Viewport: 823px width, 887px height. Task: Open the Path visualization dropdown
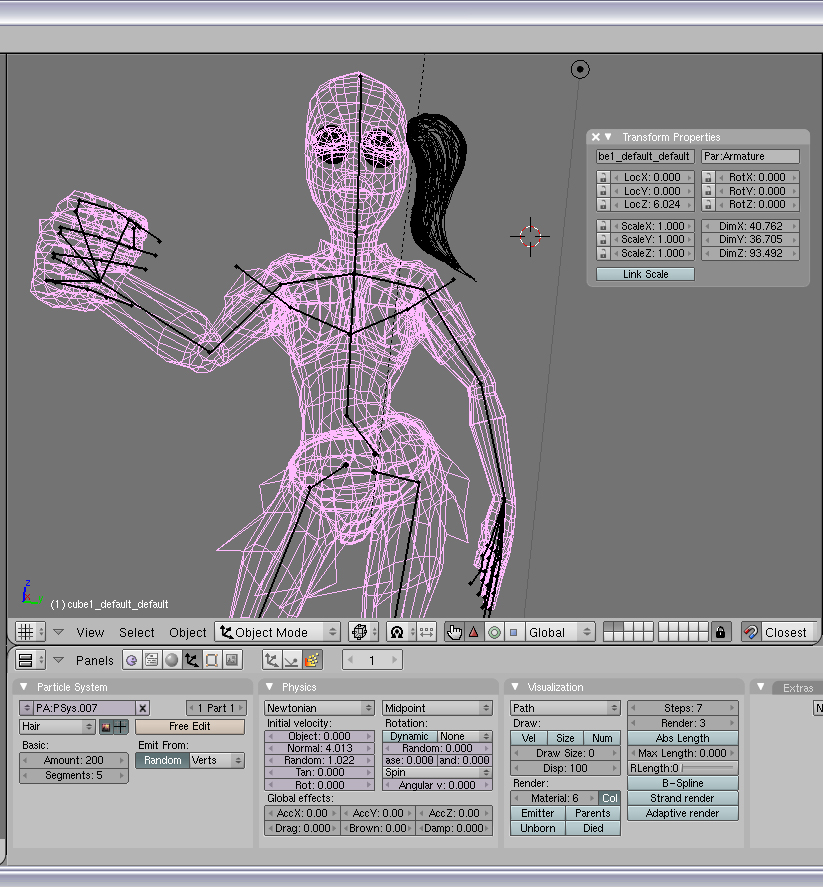coord(565,708)
